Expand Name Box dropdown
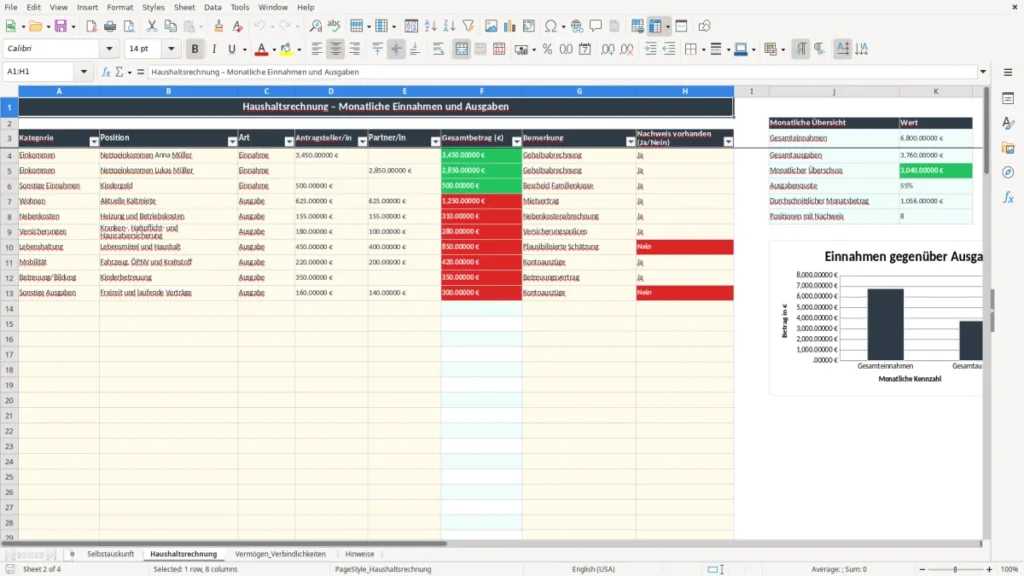1024x576 pixels. (84, 72)
